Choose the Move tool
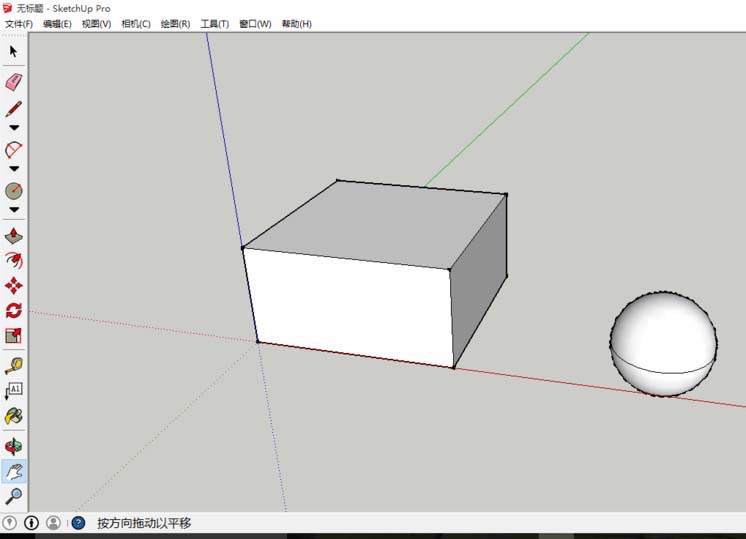Image resolution: width=746 pixels, height=539 pixels. click(x=14, y=285)
